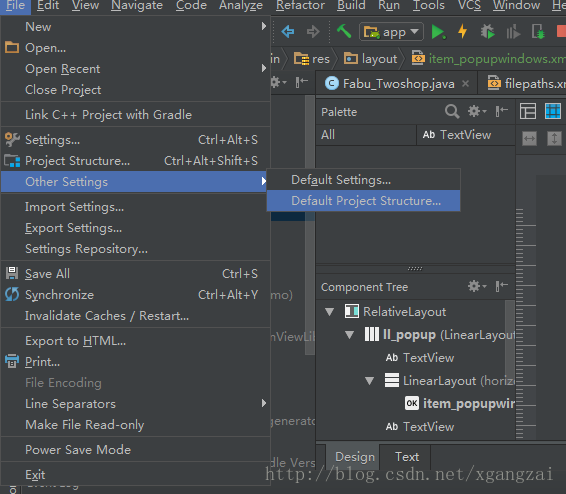Click Print menu item
566x494 pixels.
click(136, 362)
